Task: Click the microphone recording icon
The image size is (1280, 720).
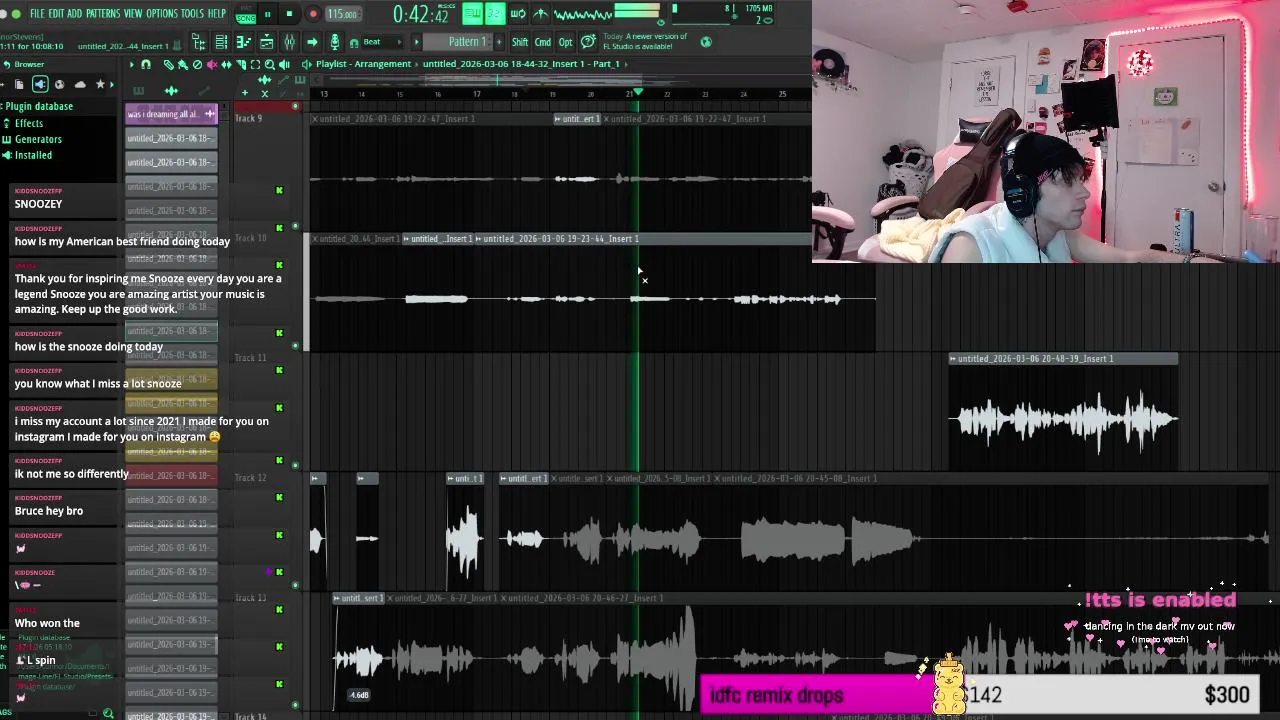Action: [x=335, y=42]
